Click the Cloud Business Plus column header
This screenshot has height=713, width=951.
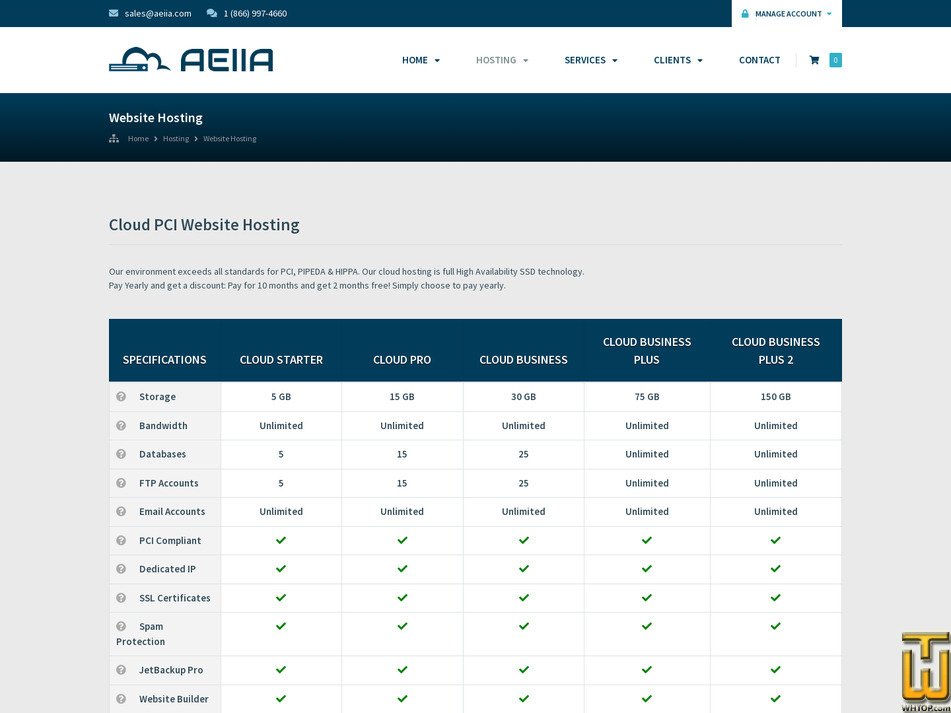click(x=647, y=350)
